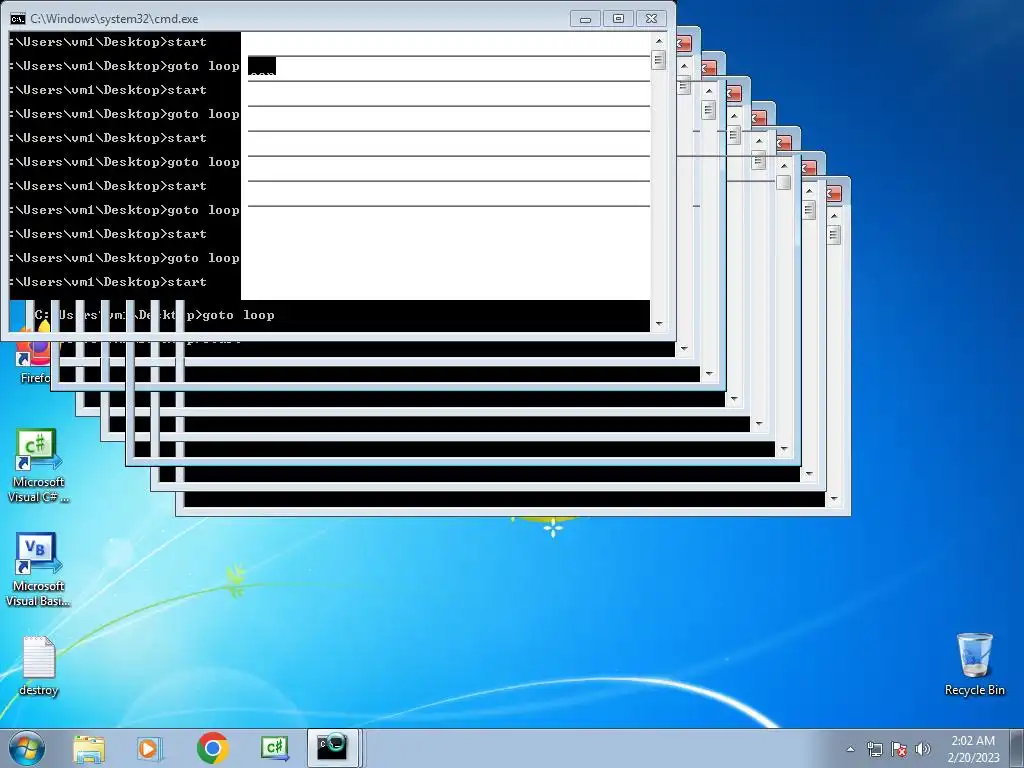Screen dimensions: 1024x768
Task: Close the rearmost cmd window
Action: point(834,193)
